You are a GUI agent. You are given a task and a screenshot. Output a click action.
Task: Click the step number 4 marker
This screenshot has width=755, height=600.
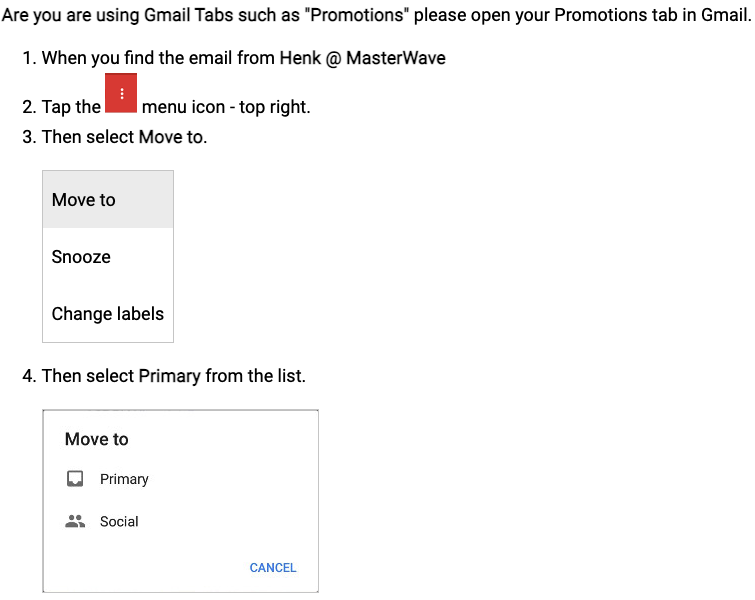click(29, 376)
